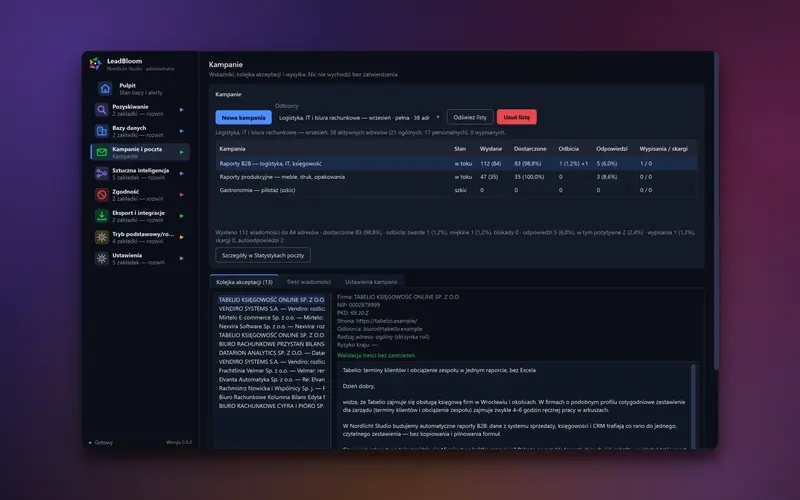Collapse the Kampanie i poczta arrow
This screenshot has width=800, height=500.
coord(182,152)
